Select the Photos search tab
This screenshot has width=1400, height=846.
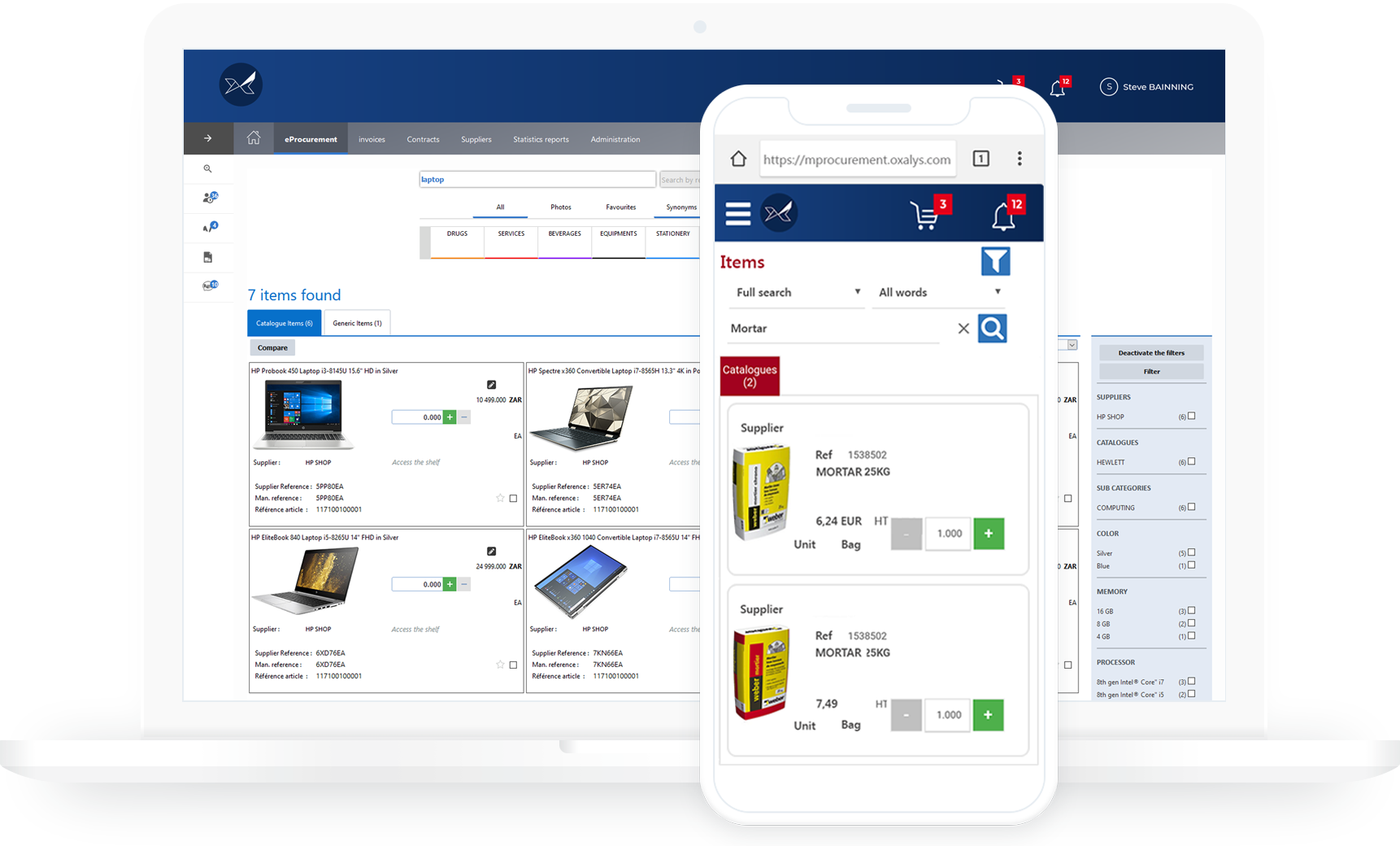[x=561, y=207]
